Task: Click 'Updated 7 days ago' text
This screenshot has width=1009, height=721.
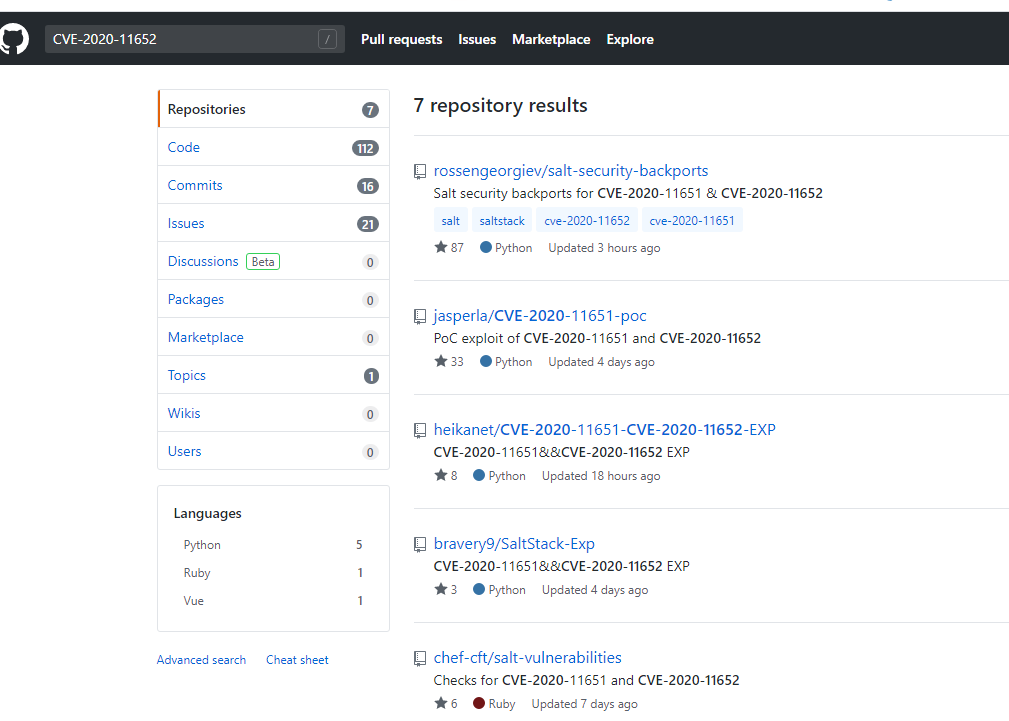Action: [x=584, y=704]
